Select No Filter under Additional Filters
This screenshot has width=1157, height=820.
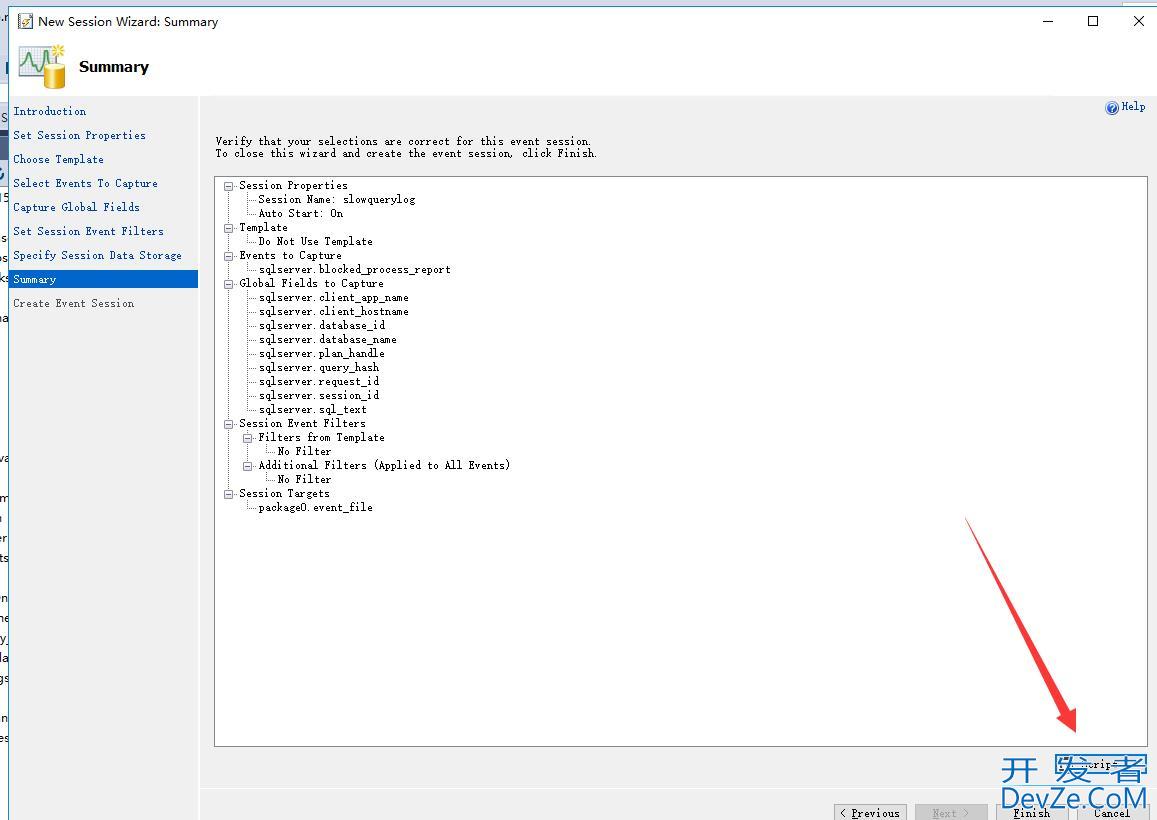point(304,480)
